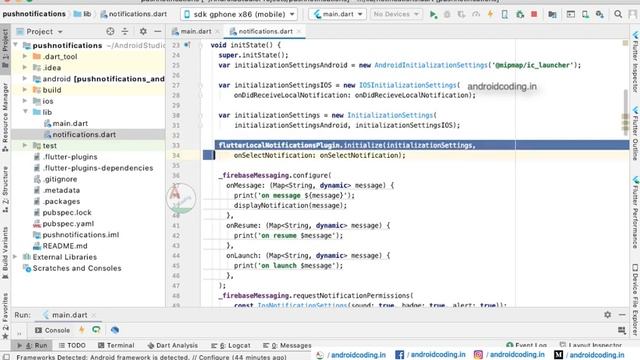Click the Configure framework status message

(151, 357)
